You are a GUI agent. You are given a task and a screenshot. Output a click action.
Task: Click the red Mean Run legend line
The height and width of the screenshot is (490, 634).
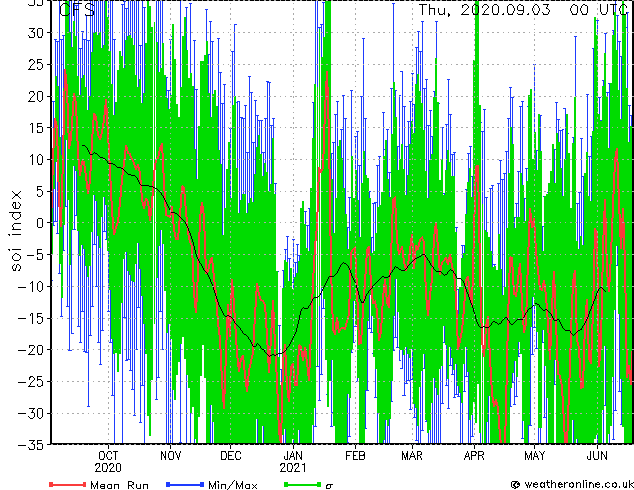pos(67,484)
